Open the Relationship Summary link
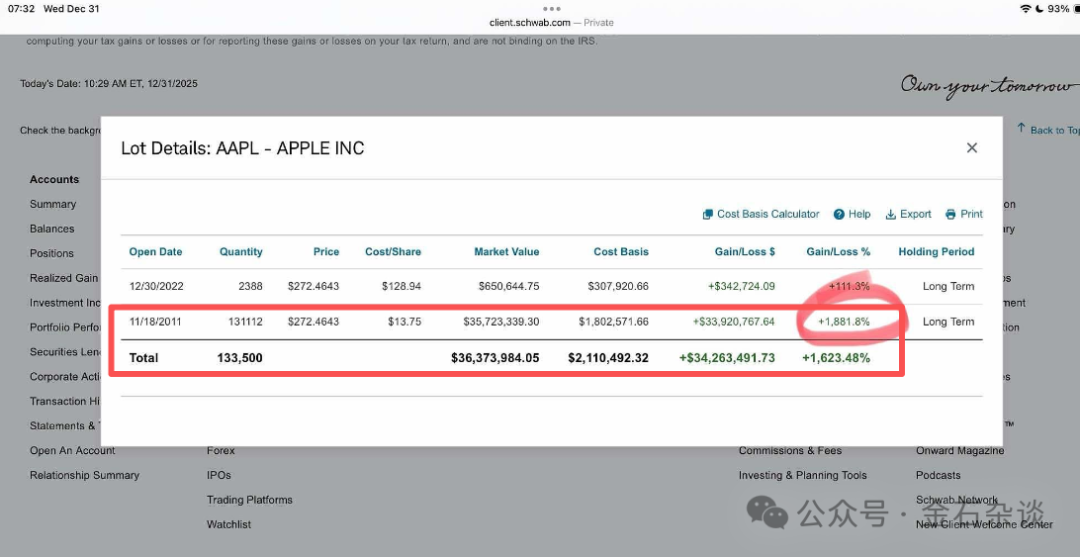 point(84,475)
